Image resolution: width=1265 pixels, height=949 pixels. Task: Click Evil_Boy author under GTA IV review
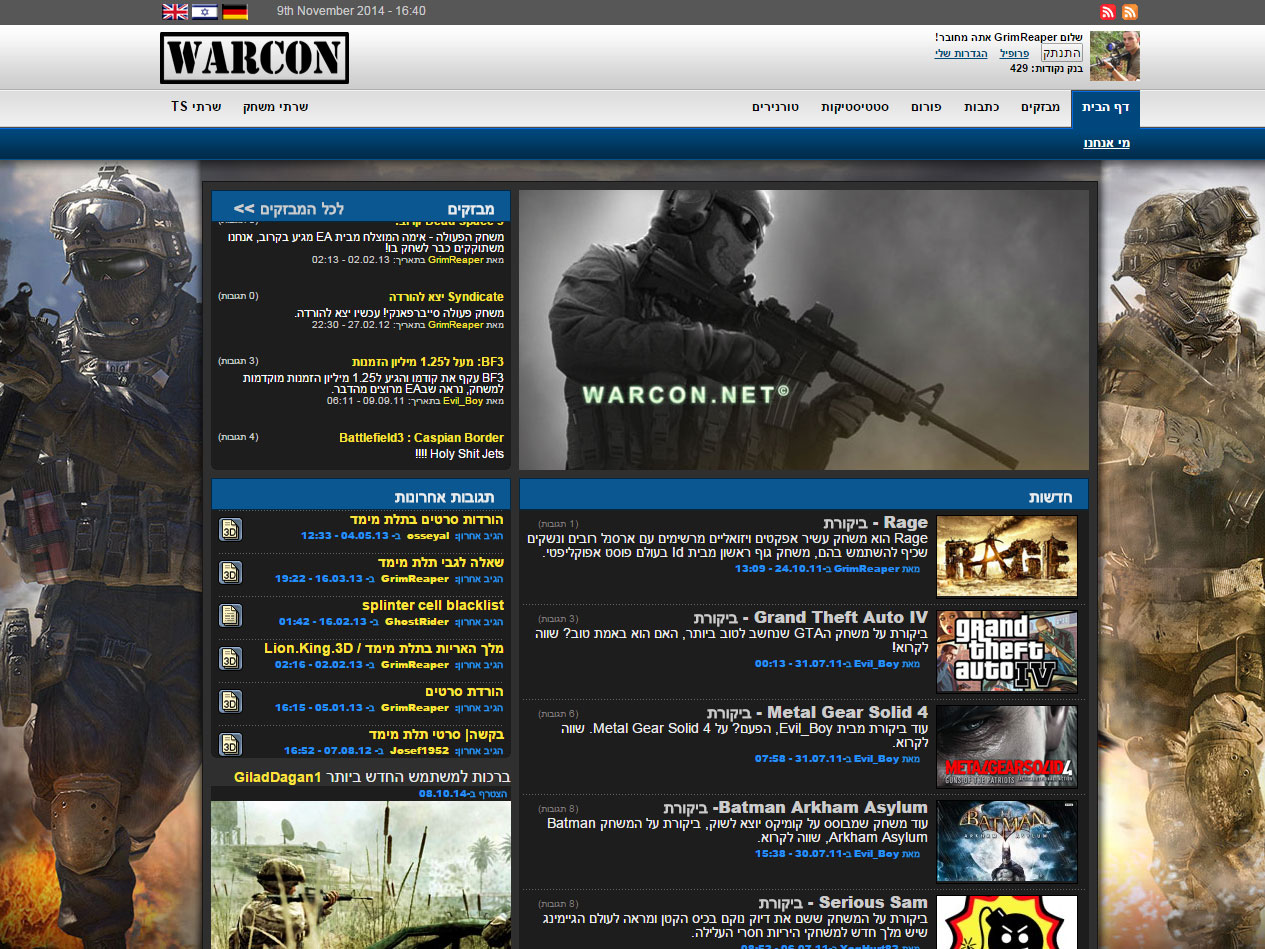[x=876, y=664]
